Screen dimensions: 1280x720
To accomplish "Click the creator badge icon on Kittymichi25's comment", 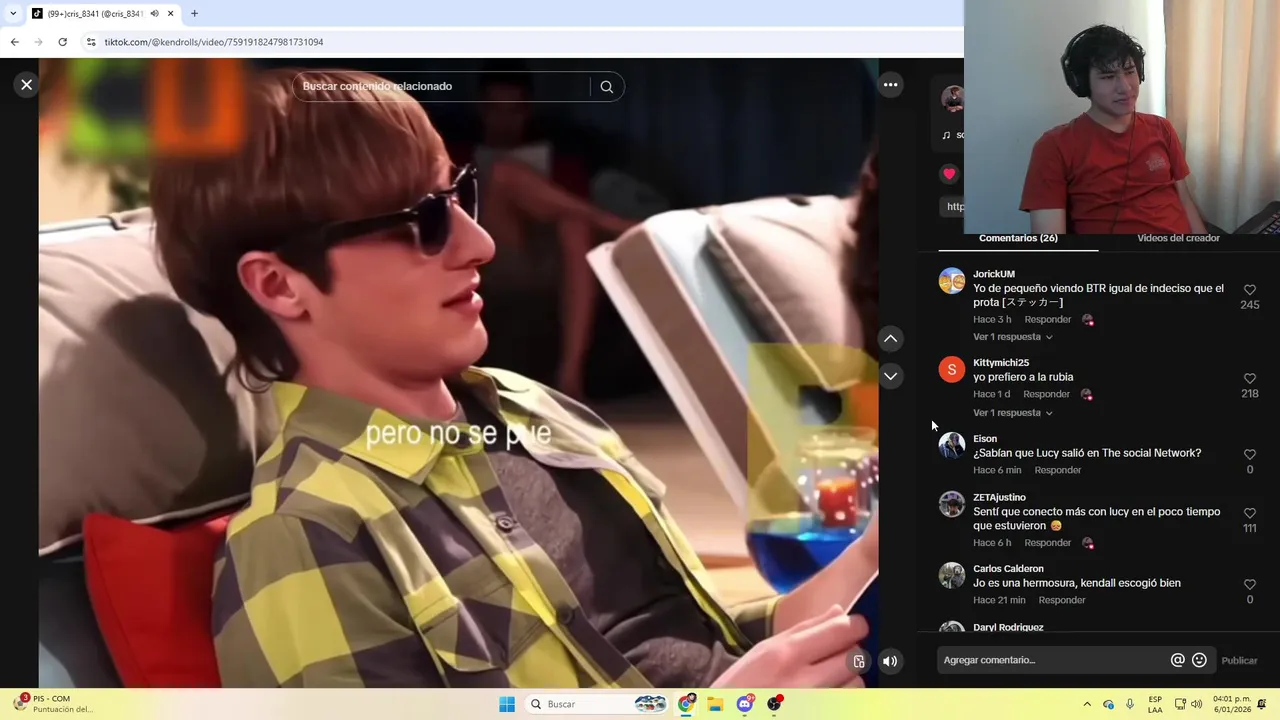I will 1087,394.
